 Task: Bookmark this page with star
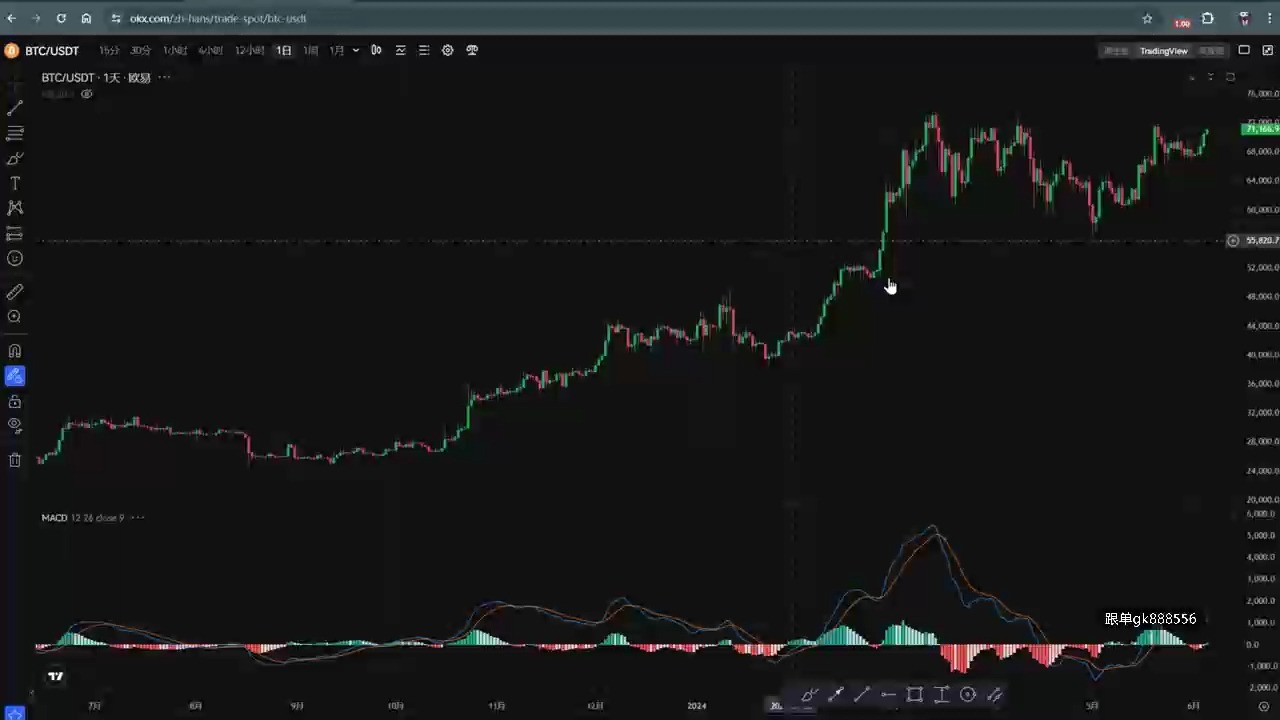click(1147, 18)
